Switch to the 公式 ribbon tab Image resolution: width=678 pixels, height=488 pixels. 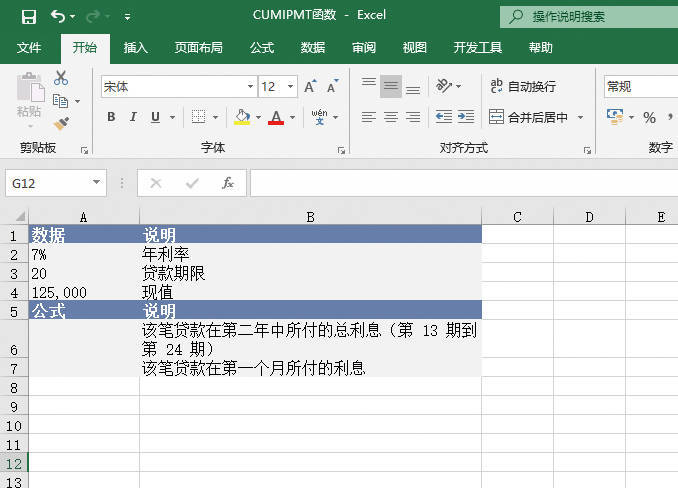(262, 47)
